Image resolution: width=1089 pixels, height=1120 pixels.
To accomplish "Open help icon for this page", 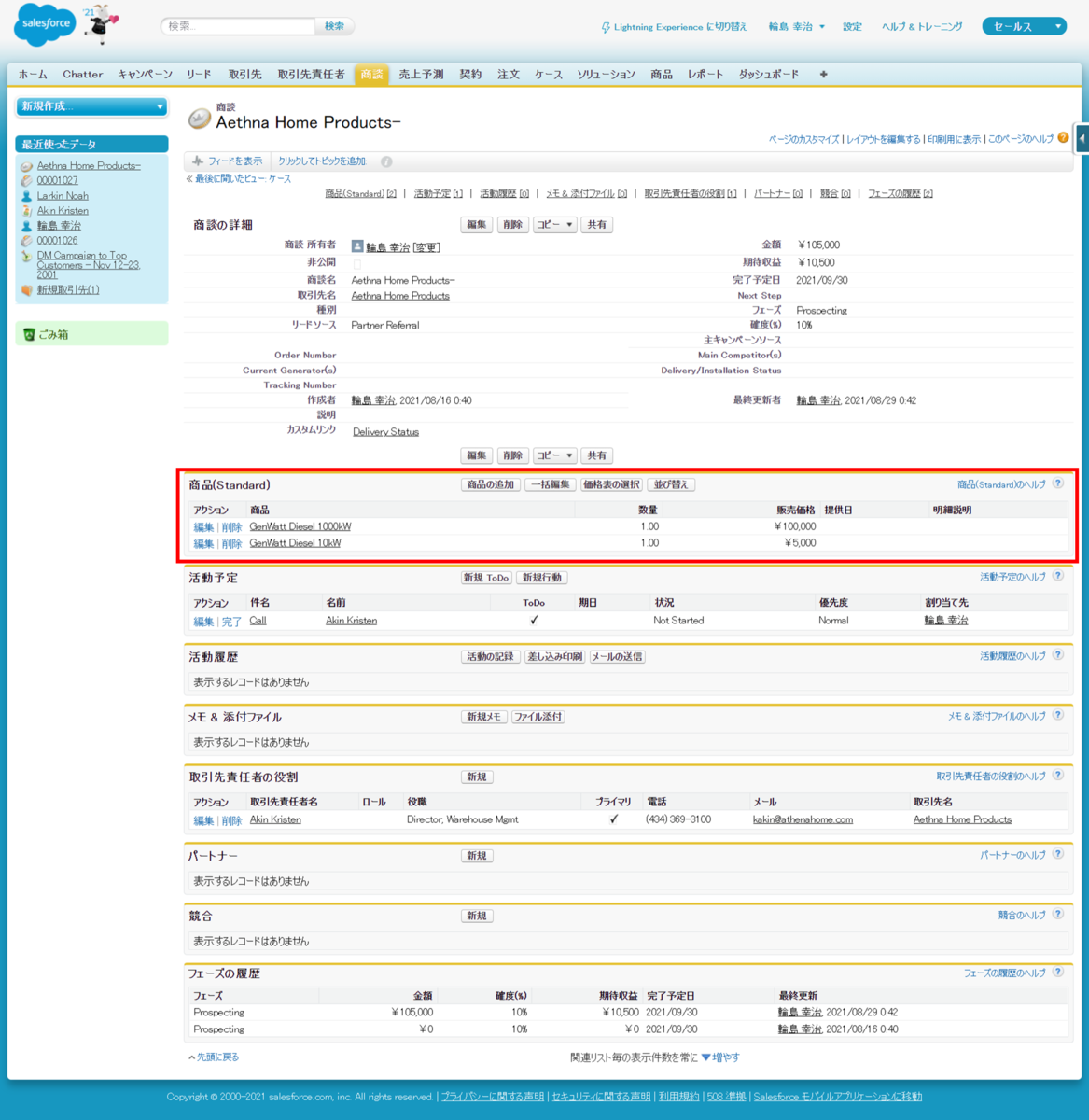I will coord(1063,138).
